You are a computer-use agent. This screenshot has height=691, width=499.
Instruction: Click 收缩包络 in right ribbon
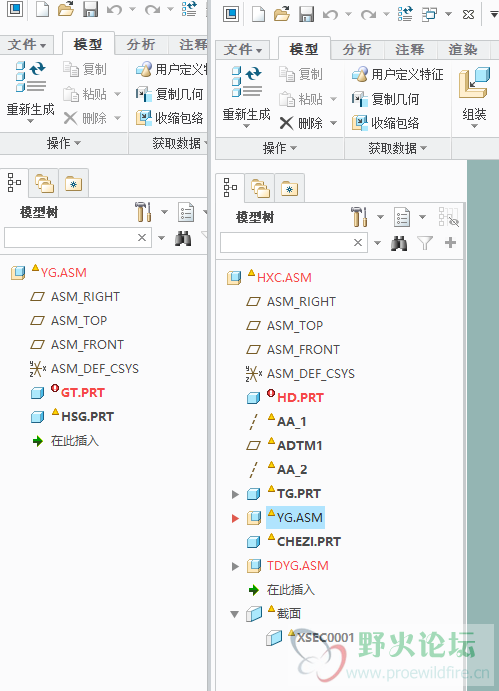(386, 123)
